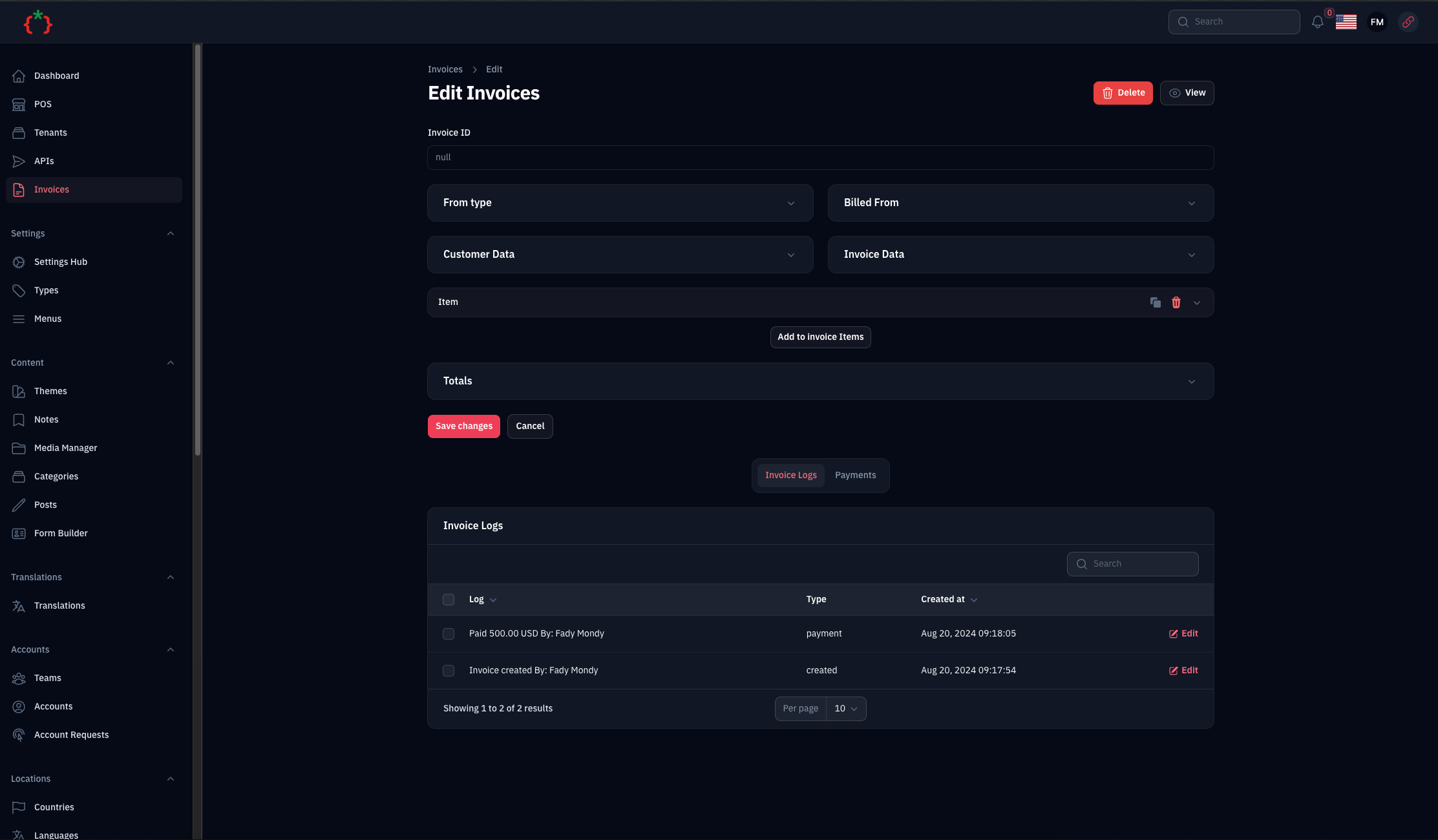This screenshot has height=840, width=1438.
Task: Open the POS sidebar icon
Action: click(x=19, y=104)
